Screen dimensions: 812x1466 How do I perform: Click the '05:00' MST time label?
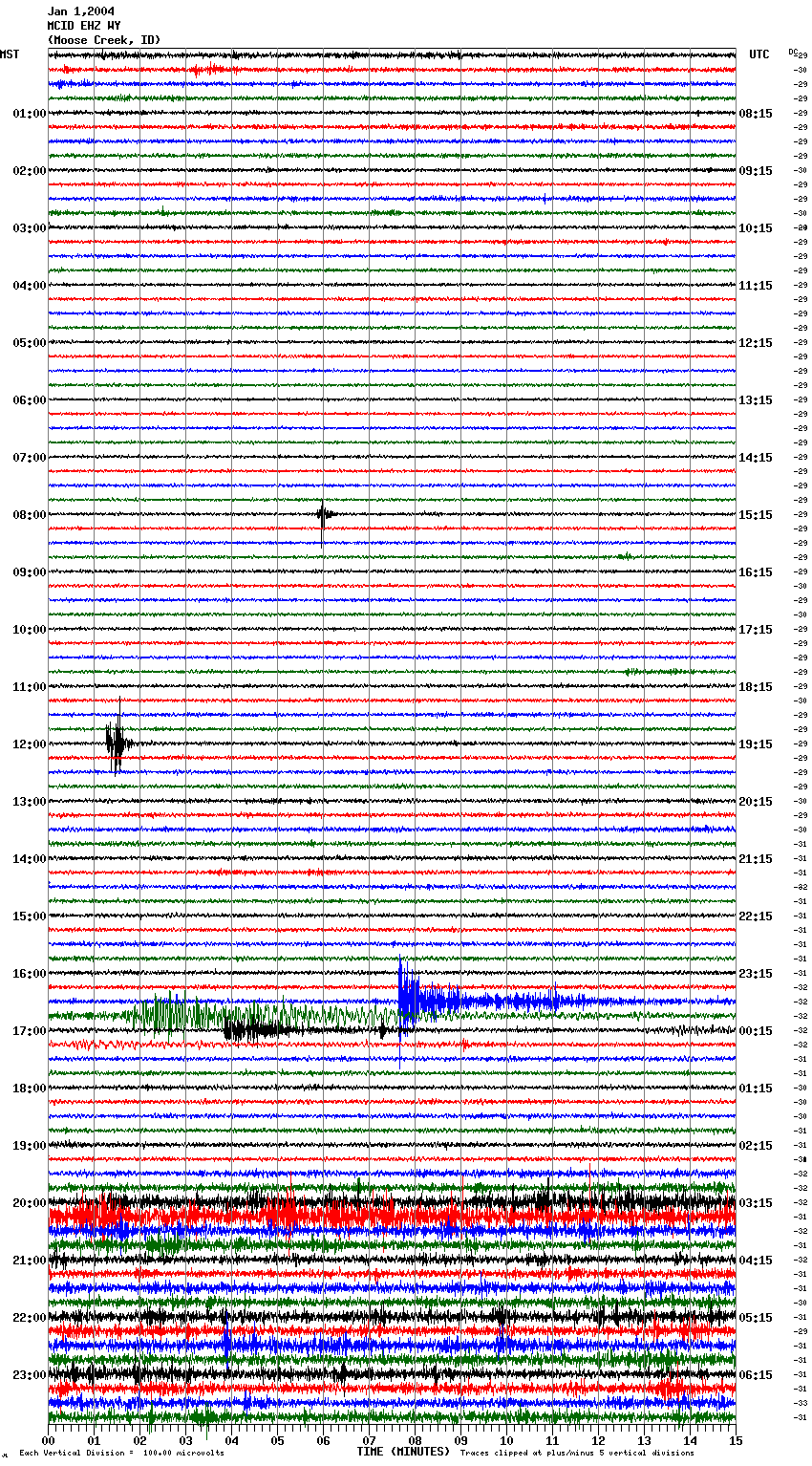click(x=30, y=343)
